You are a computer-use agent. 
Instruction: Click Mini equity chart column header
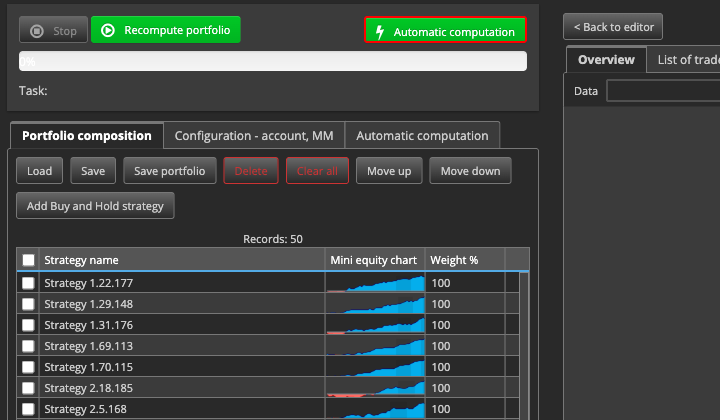coord(373,260)
